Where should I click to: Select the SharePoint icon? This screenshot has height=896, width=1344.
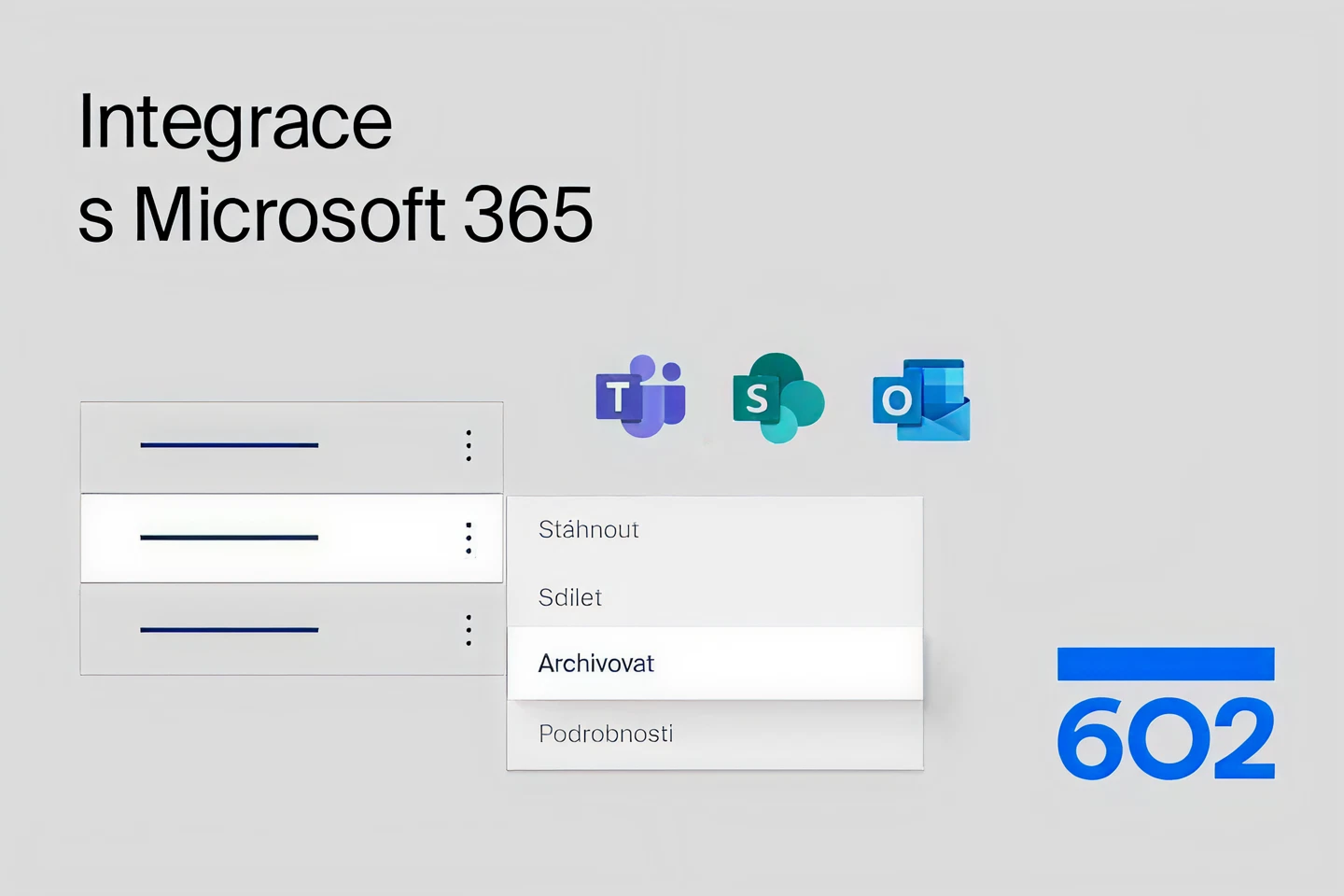coord(777,399)
